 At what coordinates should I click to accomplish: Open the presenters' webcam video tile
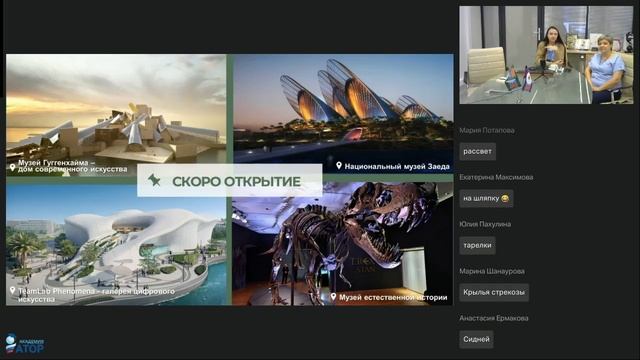click(546, 55)
